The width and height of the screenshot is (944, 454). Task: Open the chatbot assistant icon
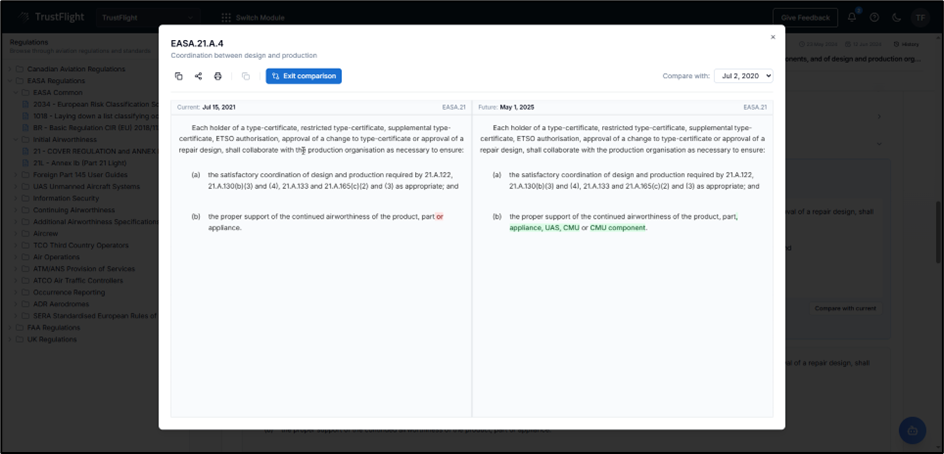pos(912,431)
